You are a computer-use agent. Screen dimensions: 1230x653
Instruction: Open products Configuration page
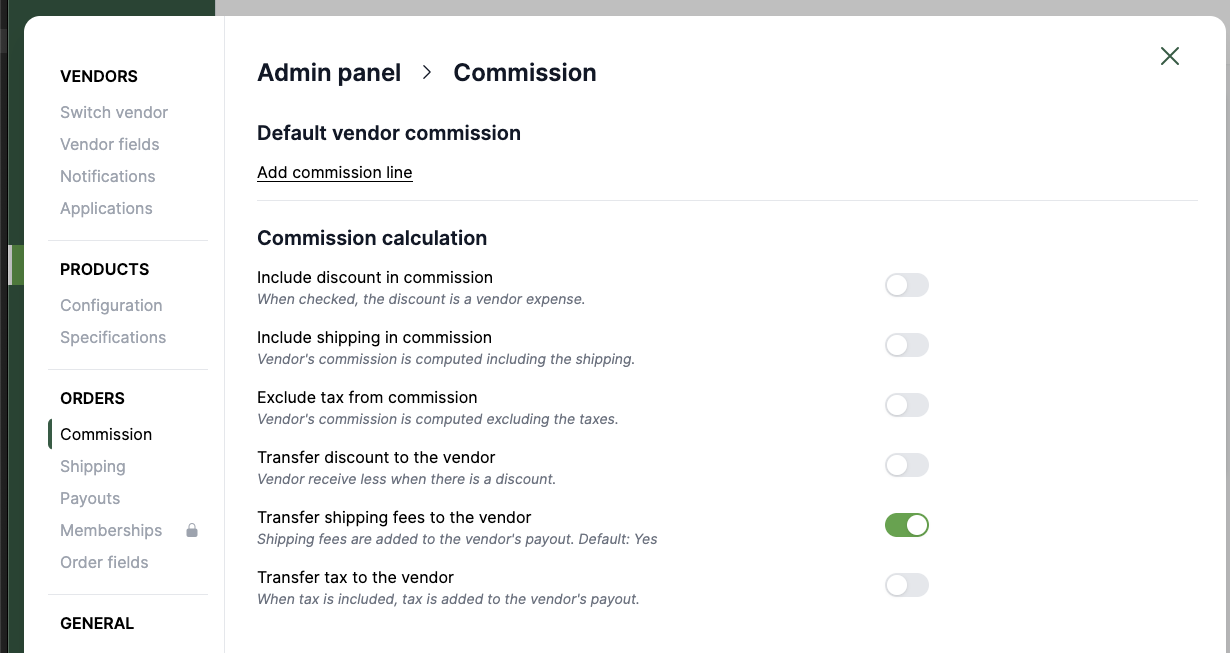111,305
